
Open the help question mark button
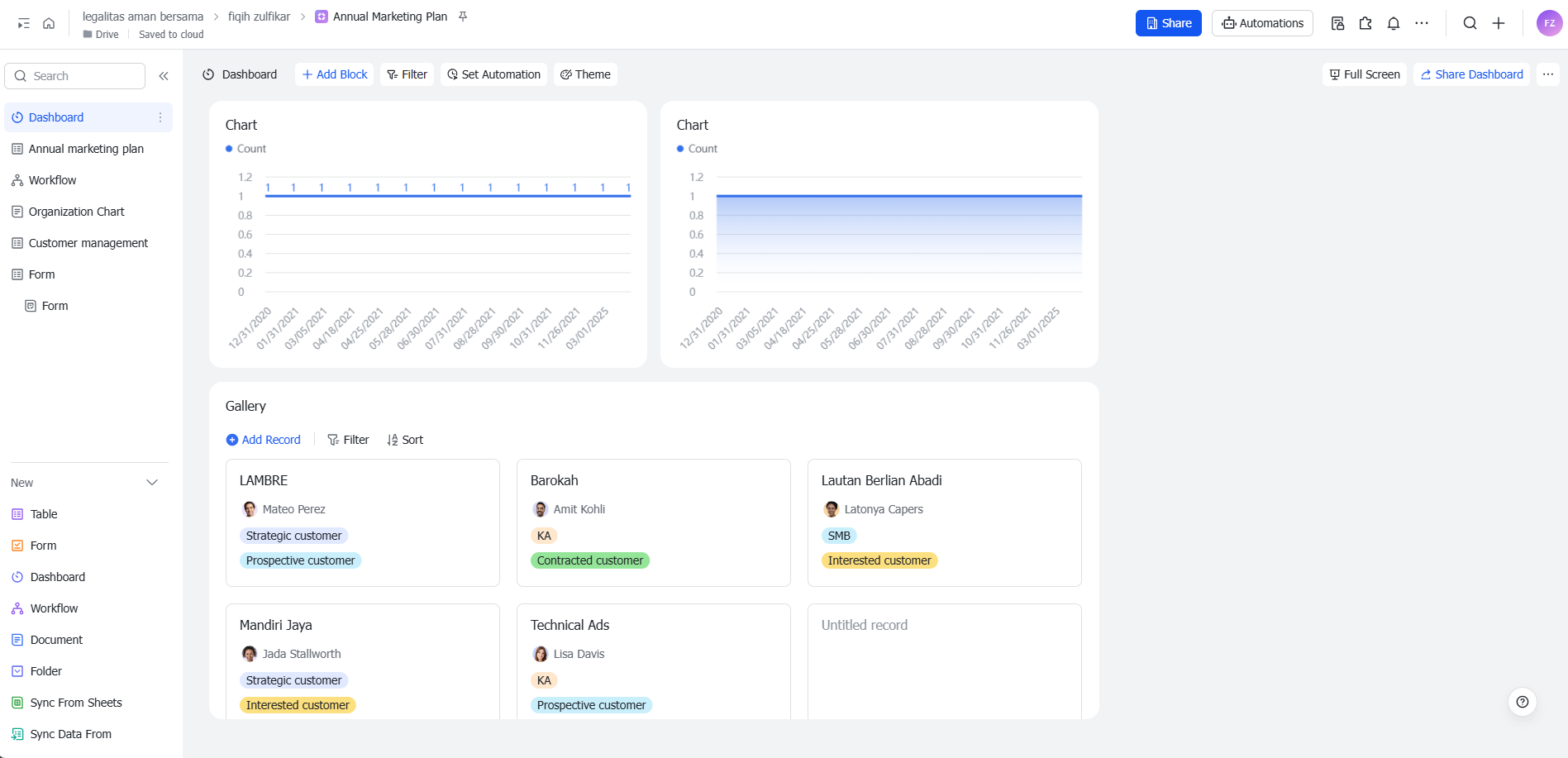1523,702
